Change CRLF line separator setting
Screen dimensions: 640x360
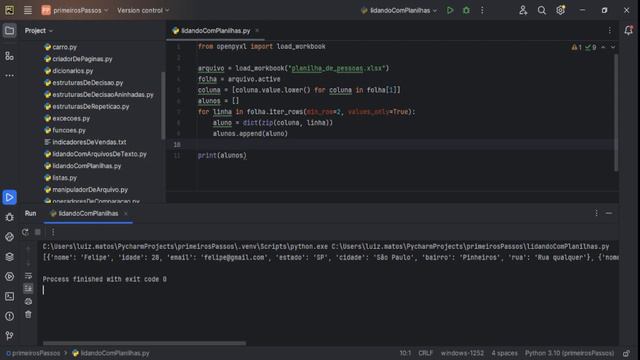tap(425, 353)
